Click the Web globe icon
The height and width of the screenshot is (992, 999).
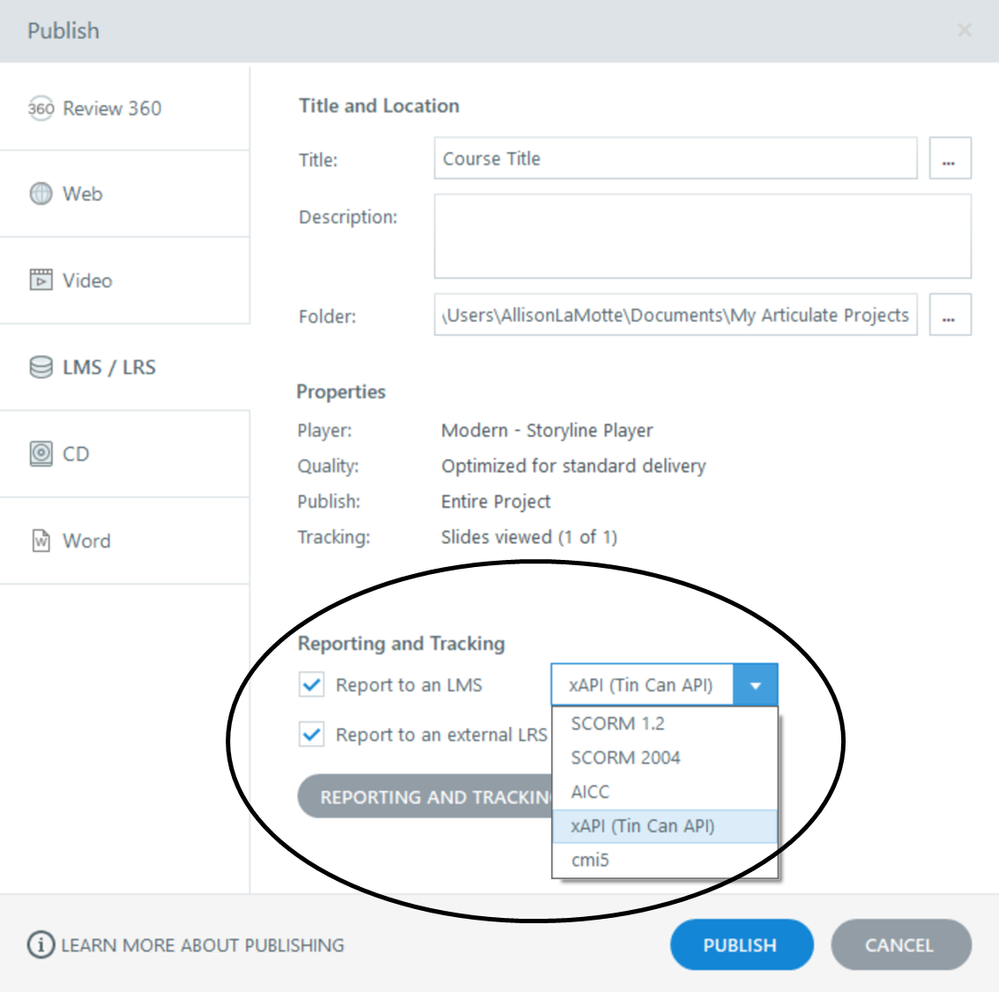(x=41, y=194)
